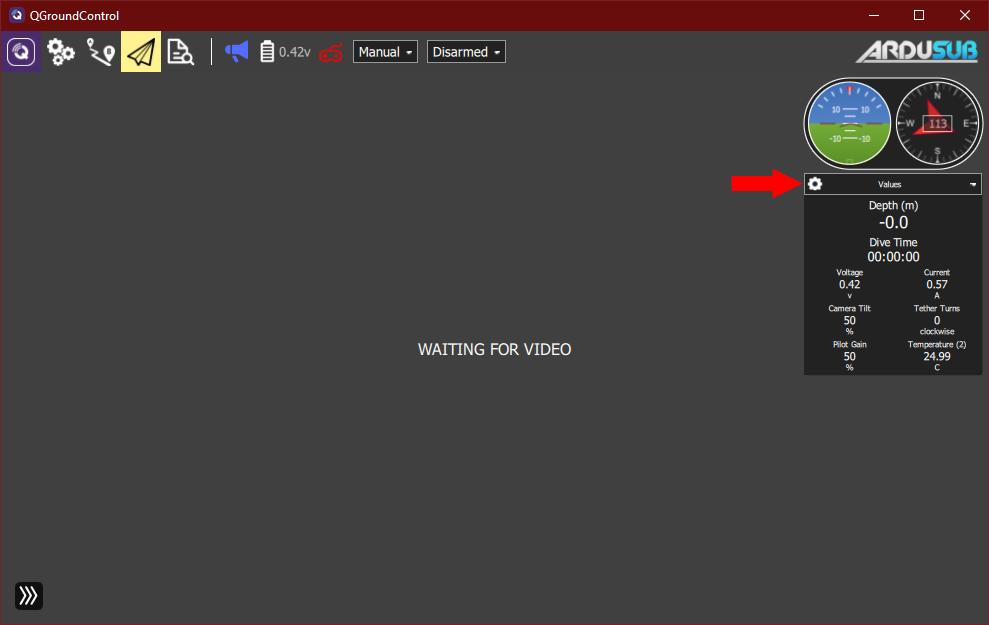The height and width of the screenshot is (625, 989).
Task: Open the Disarmed arming state dropdown
Action: 466,52
